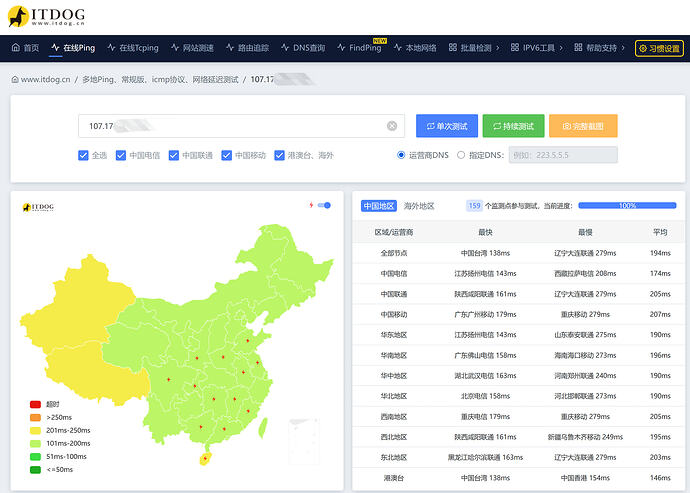Image resolution: width=690 pixels, height=493 pixels.
Task: Click Xinjiang region on the map
Action: coord(79,308)
